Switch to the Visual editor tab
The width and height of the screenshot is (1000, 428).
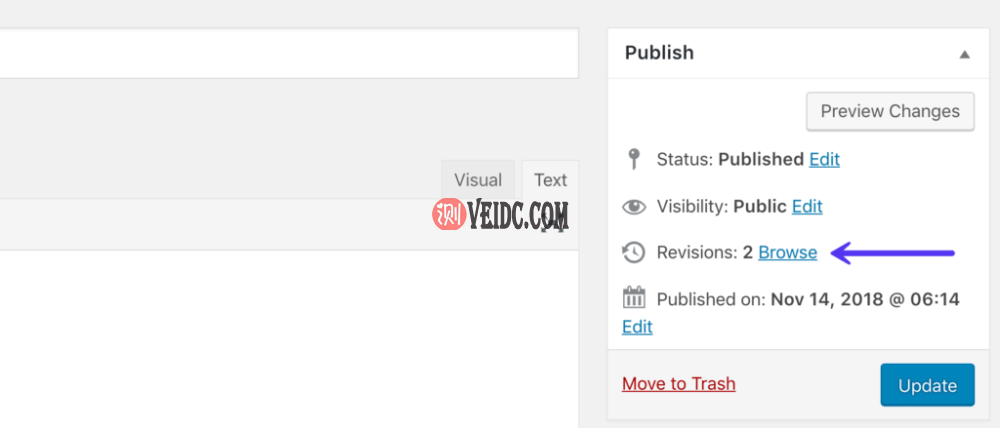click(x=477, y=180)
